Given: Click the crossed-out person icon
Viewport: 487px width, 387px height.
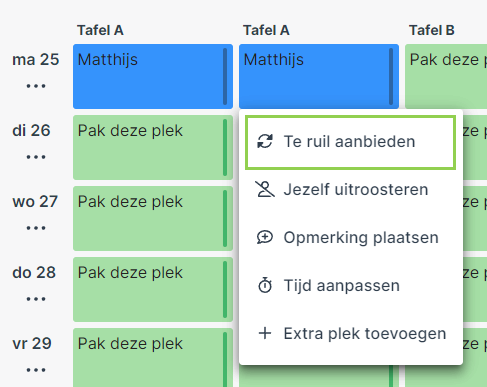Looking at the screenshot, I should point(265,189).
